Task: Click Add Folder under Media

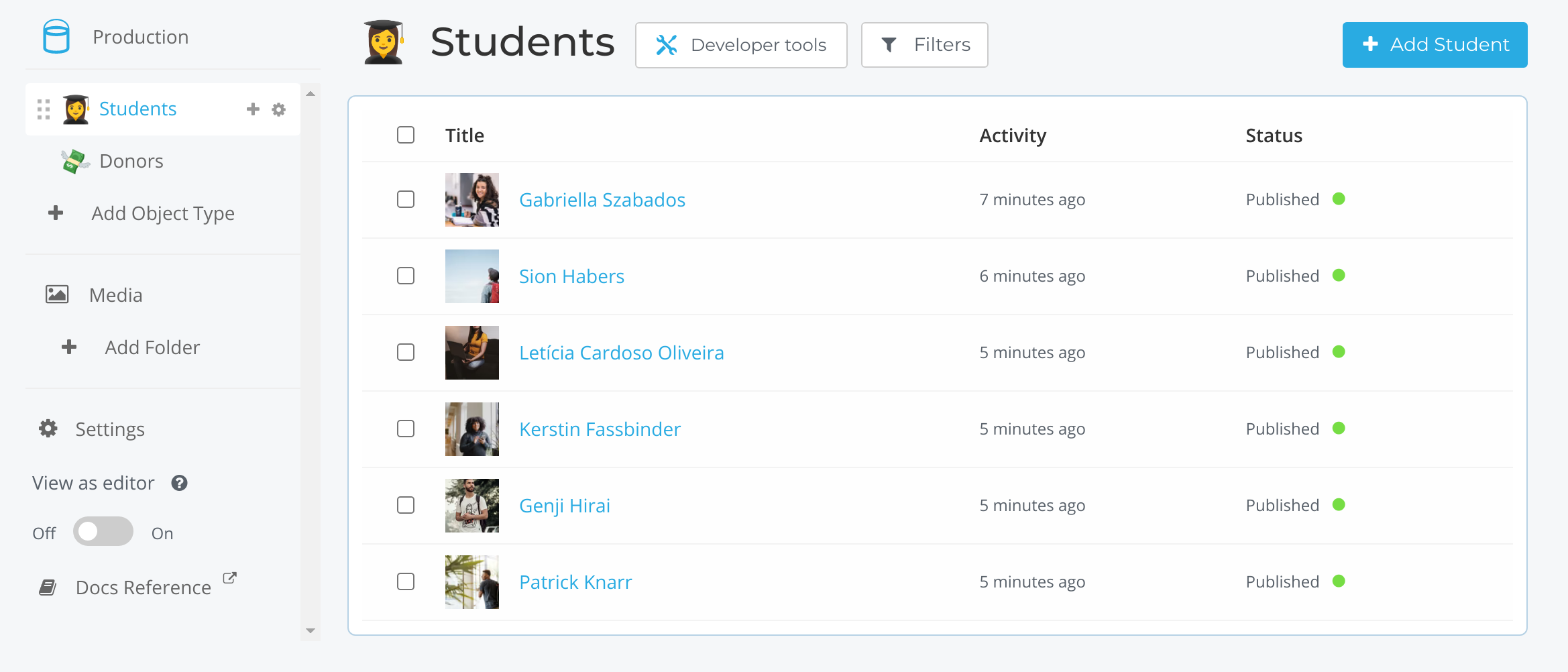Action: tap(152, 347)
